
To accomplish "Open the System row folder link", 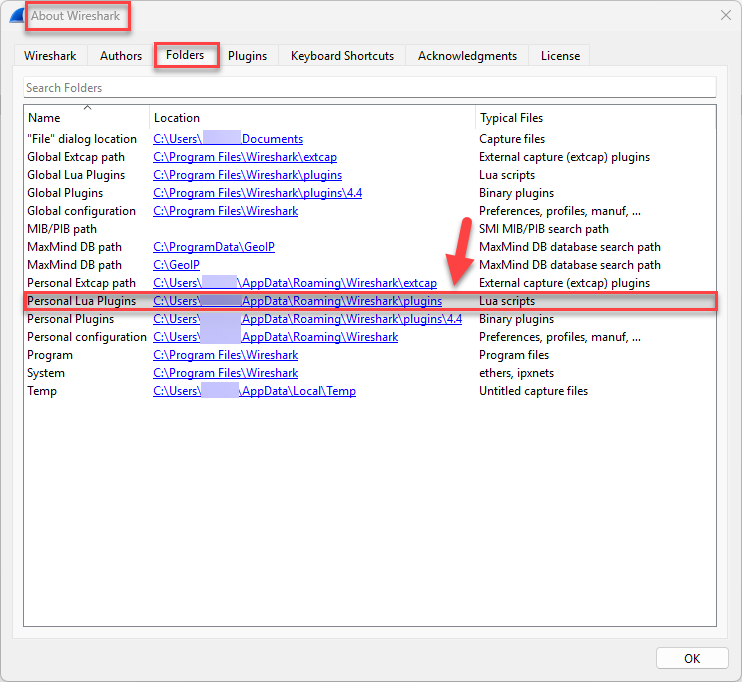I will (x=226, y=372).
